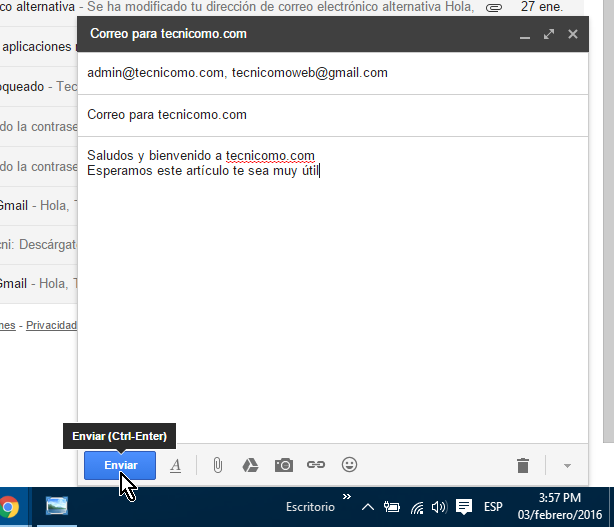Expand compose window to full screen
The height and width of the screenshot is (527, 614).
click(x=549, y=34)
